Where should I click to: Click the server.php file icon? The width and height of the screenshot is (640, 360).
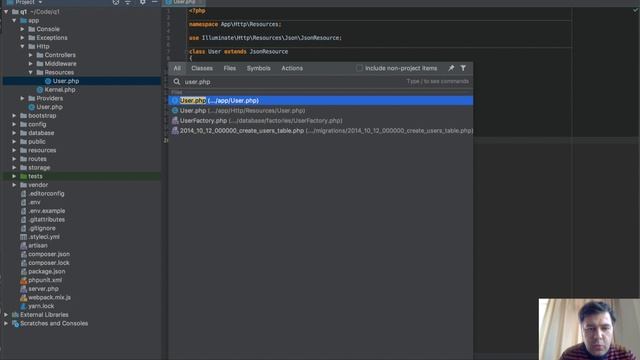[23, 289]
